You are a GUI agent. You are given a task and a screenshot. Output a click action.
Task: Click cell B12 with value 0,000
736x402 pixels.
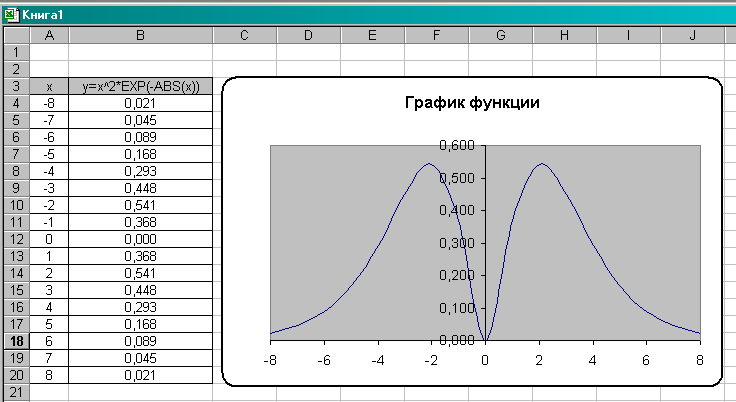pos(140,239)
